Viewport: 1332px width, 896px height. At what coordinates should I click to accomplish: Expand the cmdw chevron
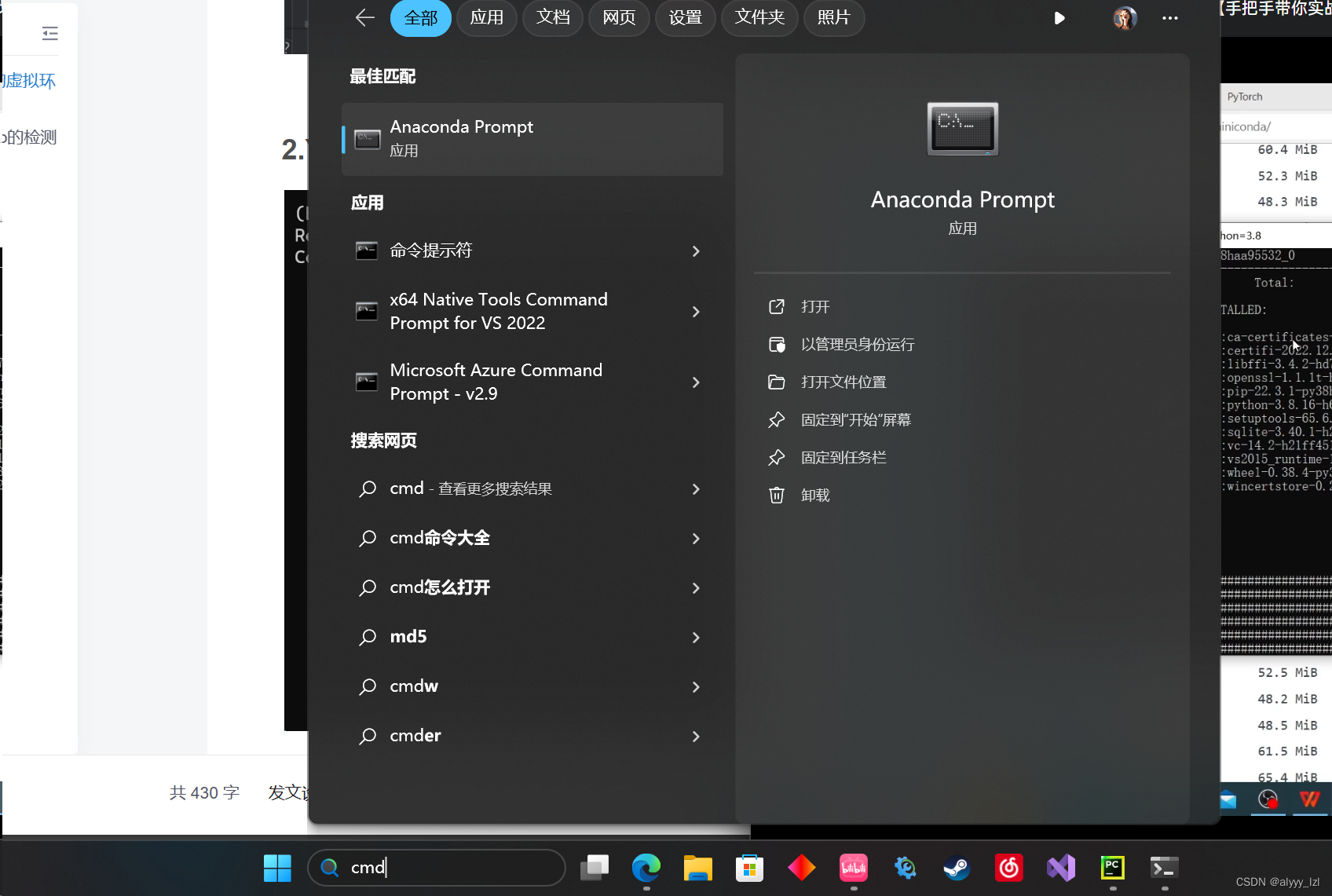pyautogui.click(x=696, y=687)
